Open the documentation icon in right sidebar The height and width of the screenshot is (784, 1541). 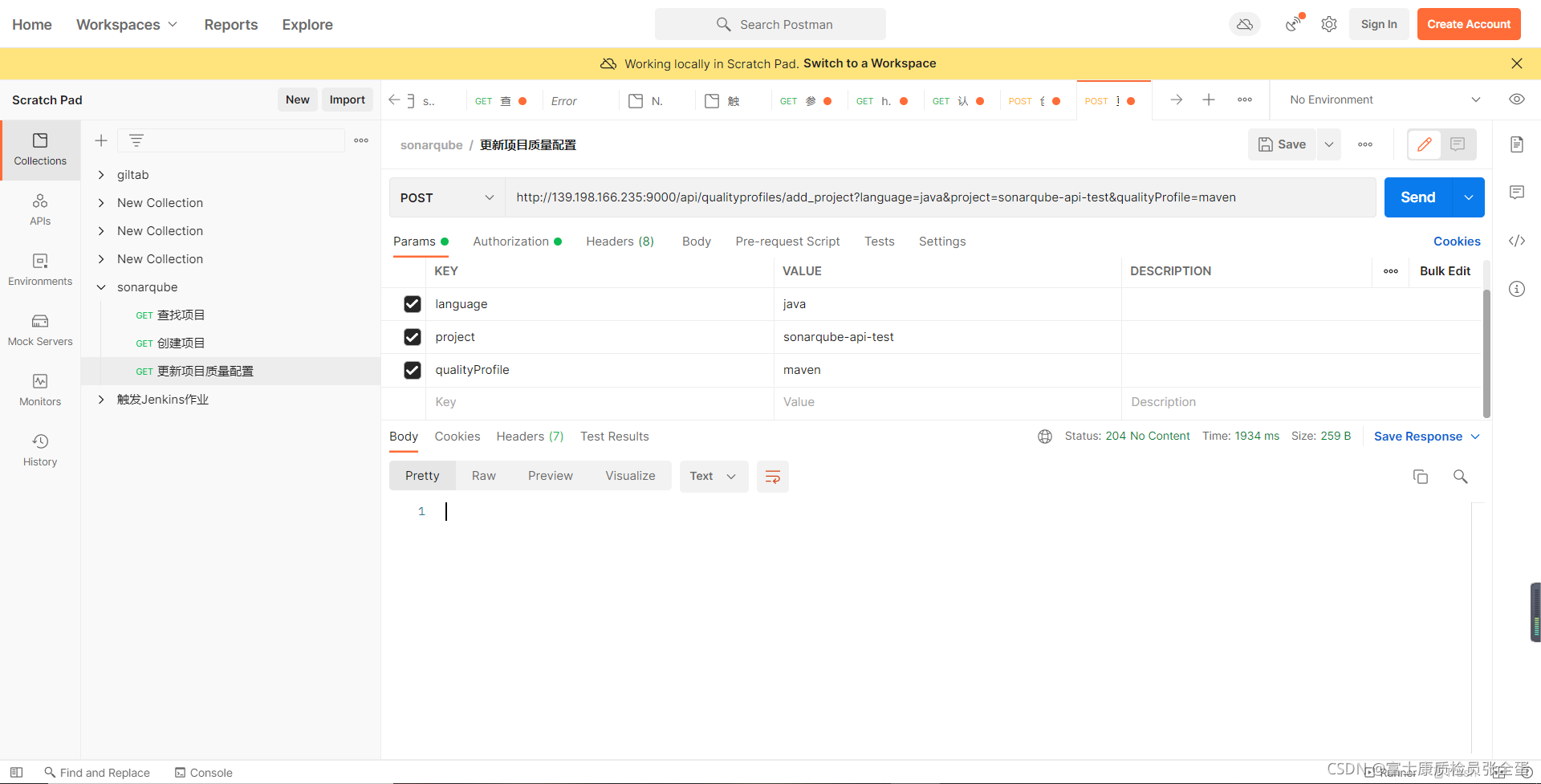(x=1517, y=144)
